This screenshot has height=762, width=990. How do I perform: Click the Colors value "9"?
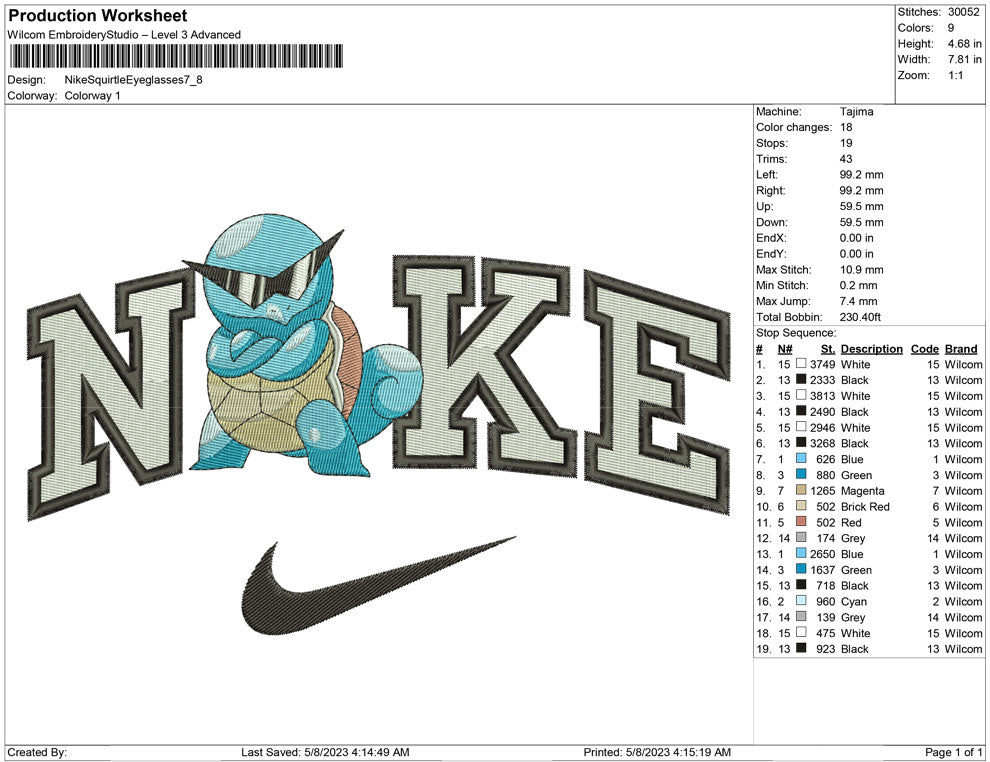coord(951,28)
